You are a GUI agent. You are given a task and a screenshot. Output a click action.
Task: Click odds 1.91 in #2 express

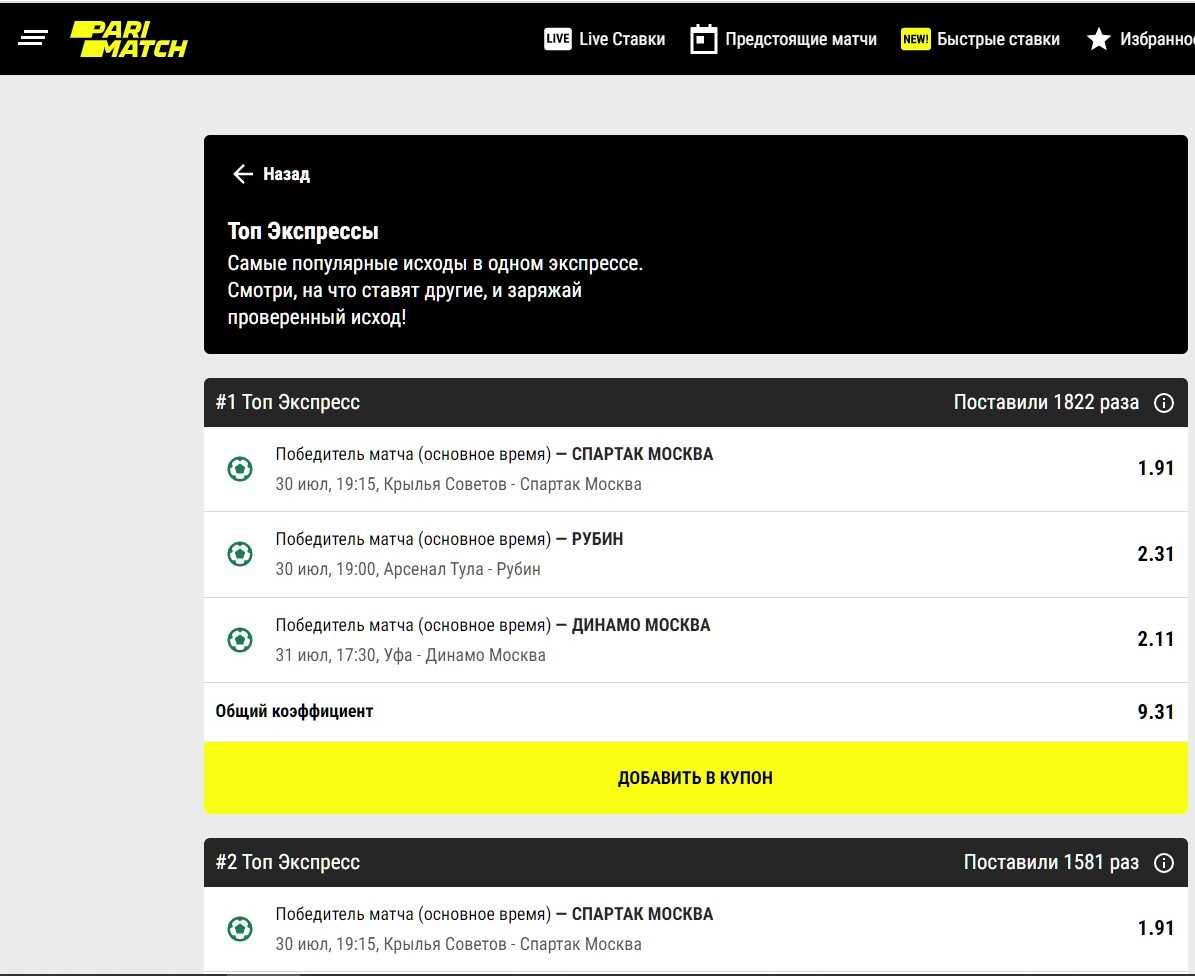(1155, 928)
